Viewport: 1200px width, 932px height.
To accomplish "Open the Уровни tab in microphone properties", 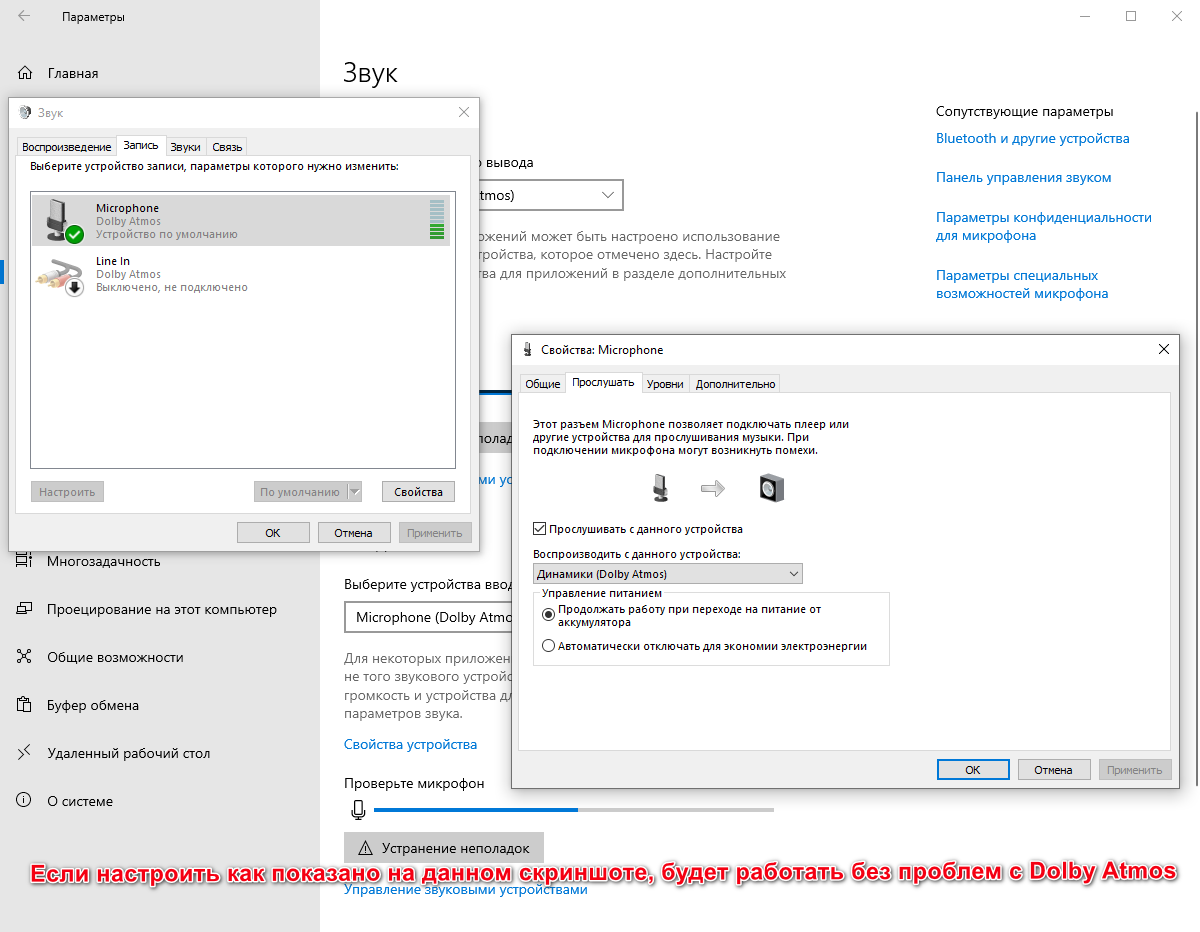I will point(665,384).
